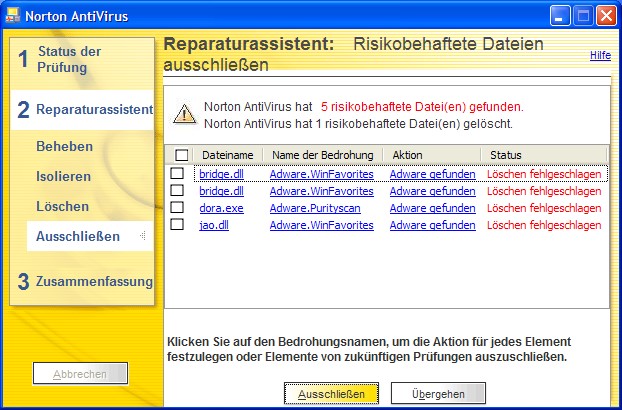Check the box for dora.exe

tap(177, 207)
